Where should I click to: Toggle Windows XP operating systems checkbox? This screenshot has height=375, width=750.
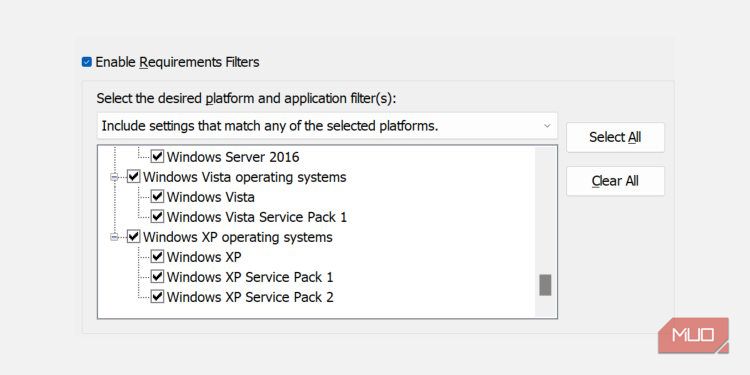click(133, 237)
